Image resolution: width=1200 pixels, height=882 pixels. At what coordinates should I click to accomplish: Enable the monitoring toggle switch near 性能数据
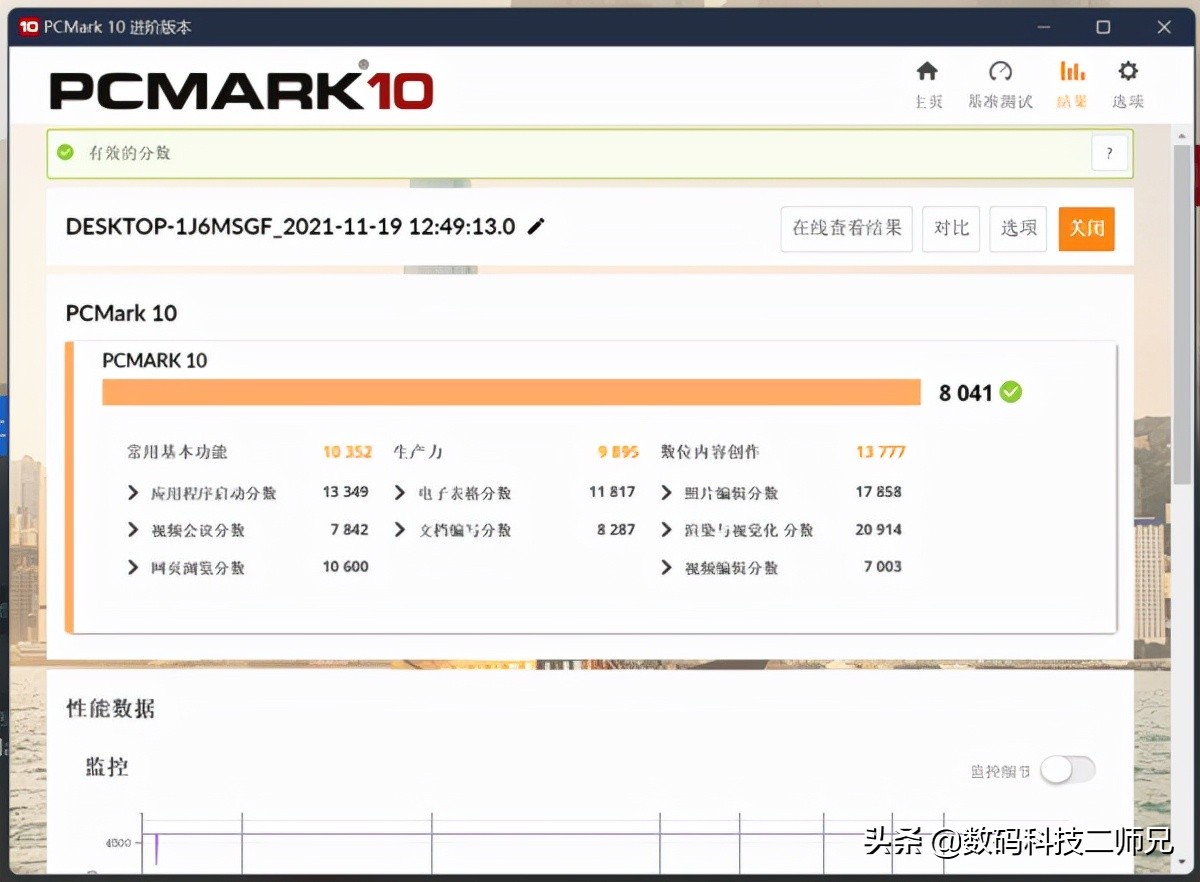pyautogui.click(x=1068, y=770)
